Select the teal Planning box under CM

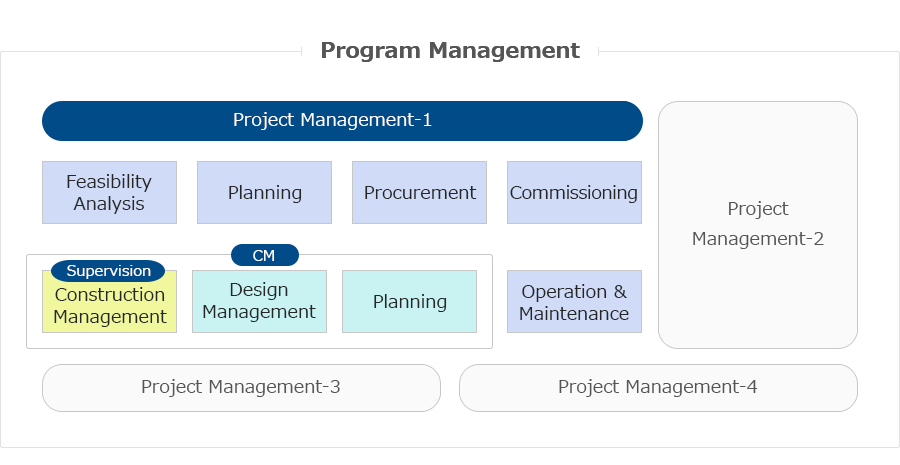click(409, 301)
